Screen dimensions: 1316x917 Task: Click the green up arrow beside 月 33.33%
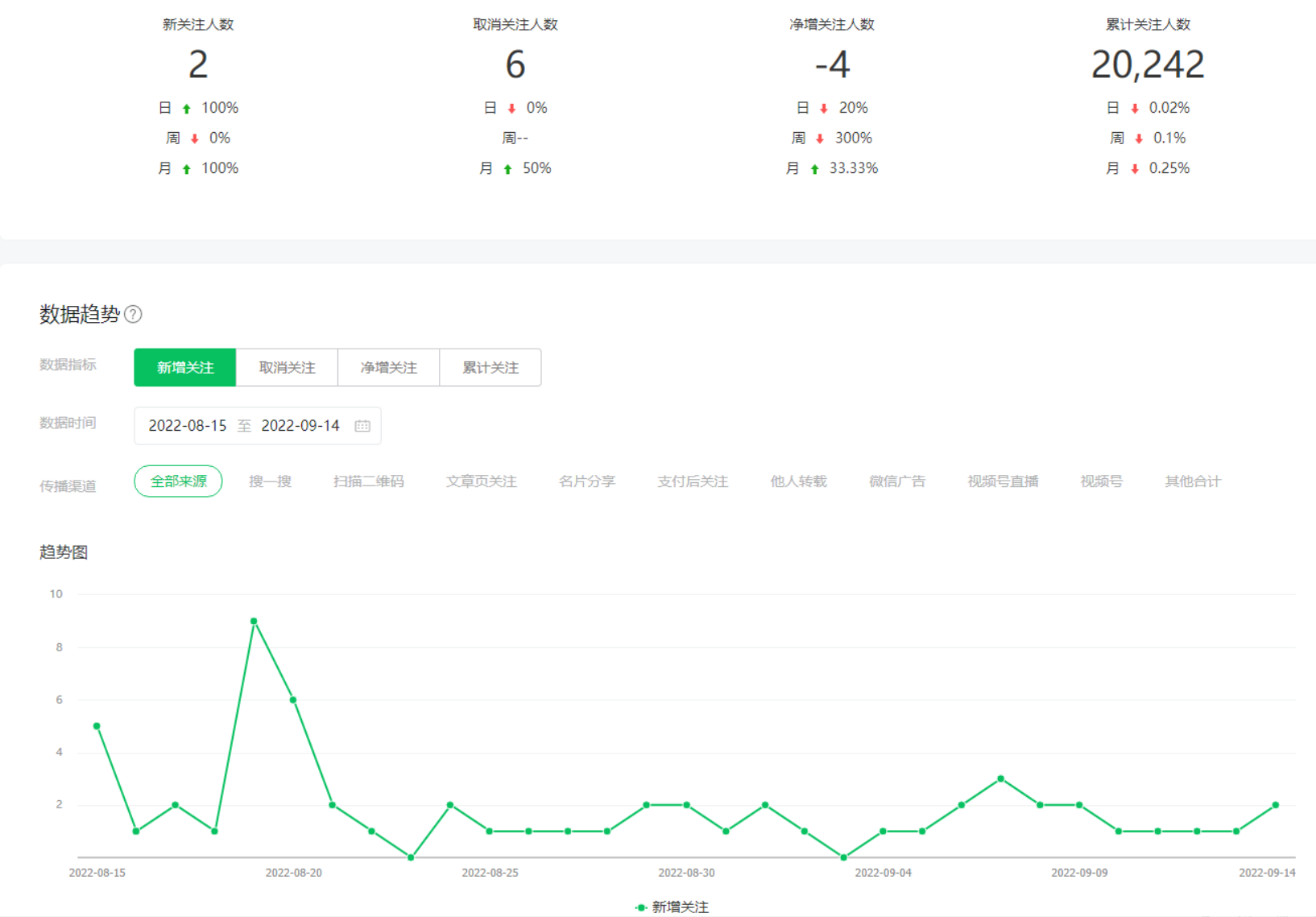pyautogui.click(x=814, y=169)
